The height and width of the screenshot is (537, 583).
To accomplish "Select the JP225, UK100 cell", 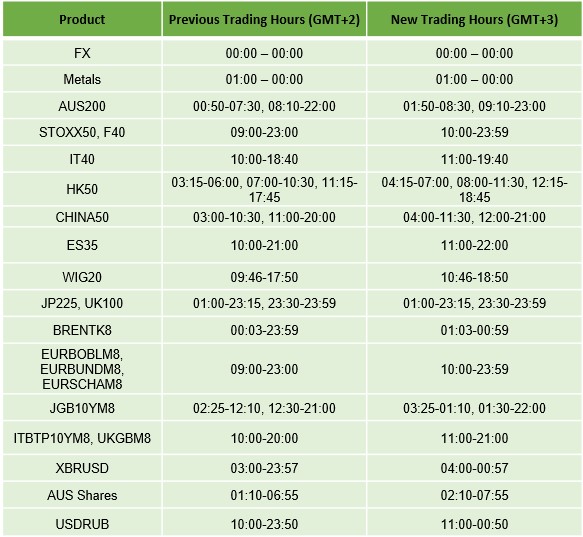I will click(82, 303).
